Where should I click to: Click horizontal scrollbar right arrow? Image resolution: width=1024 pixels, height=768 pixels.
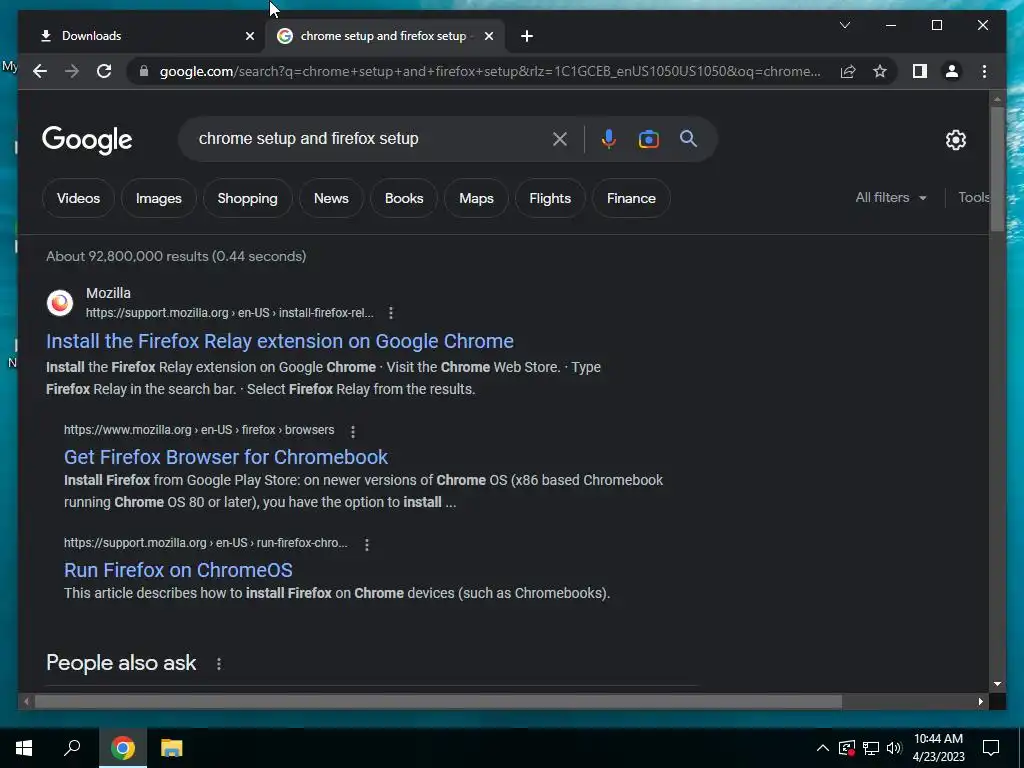click(x=981, y=702)
